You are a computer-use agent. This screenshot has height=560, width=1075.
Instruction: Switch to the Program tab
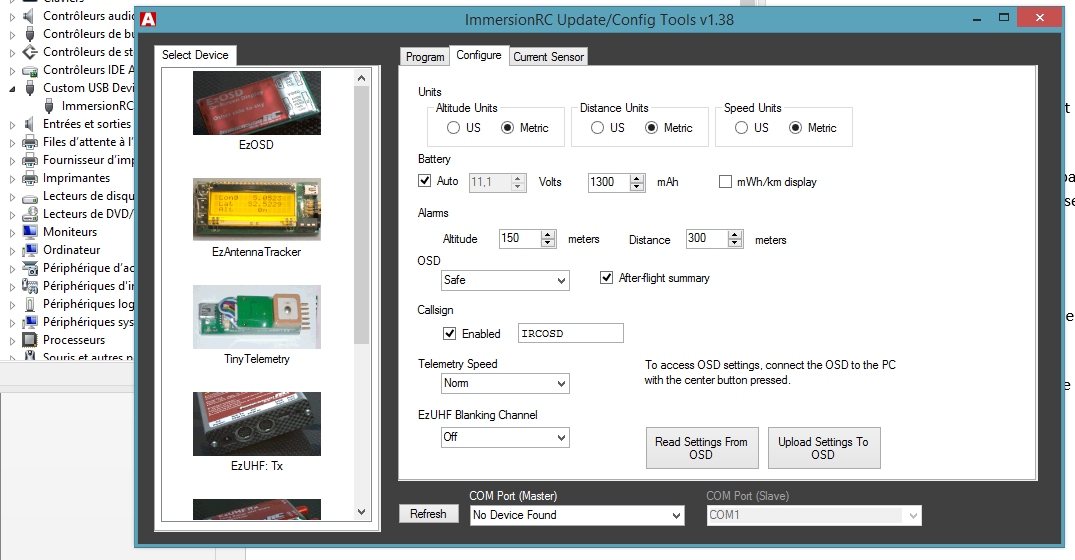point(424,56)
